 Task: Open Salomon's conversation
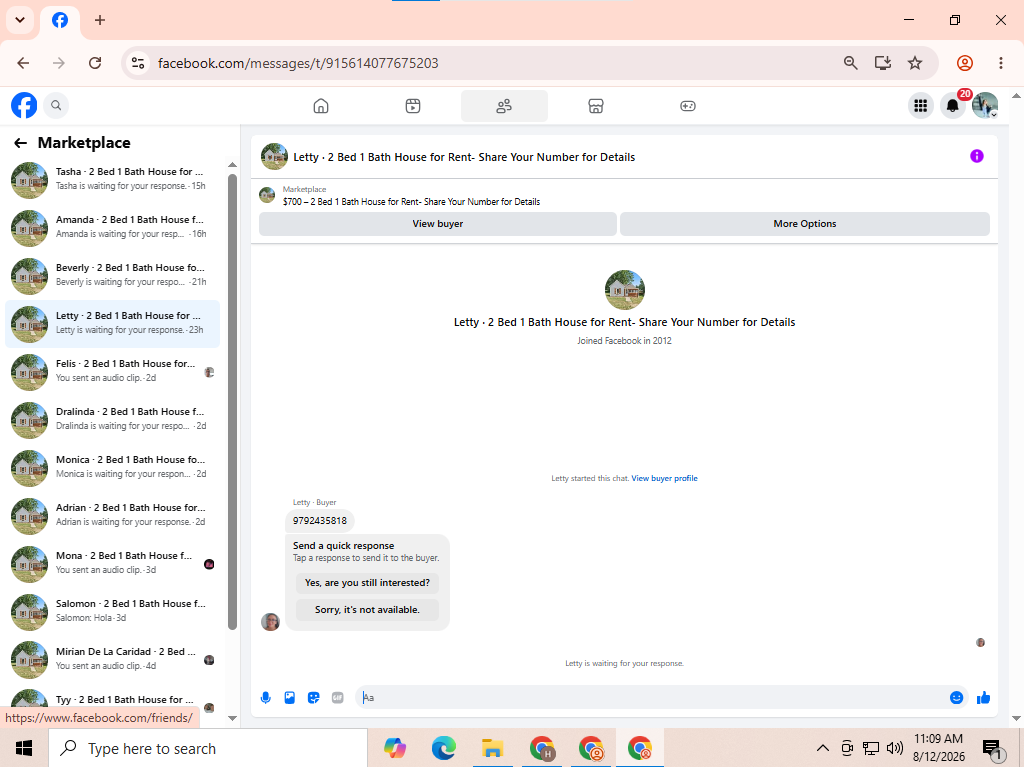click(x=112, y=612)
